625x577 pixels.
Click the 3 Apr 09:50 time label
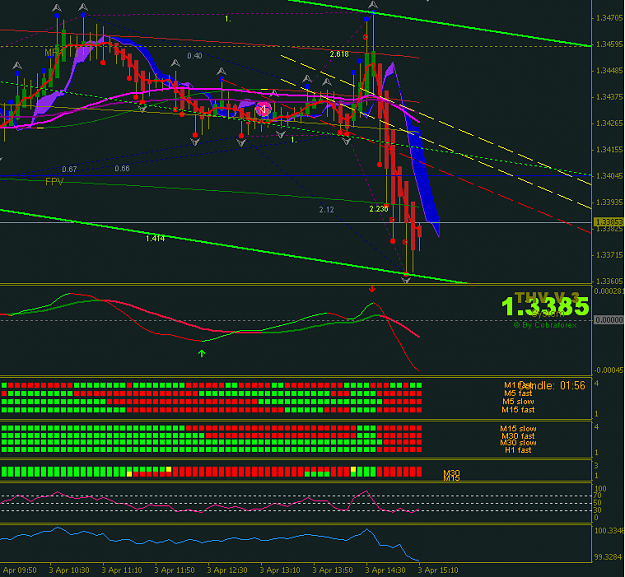pos(18,570)
